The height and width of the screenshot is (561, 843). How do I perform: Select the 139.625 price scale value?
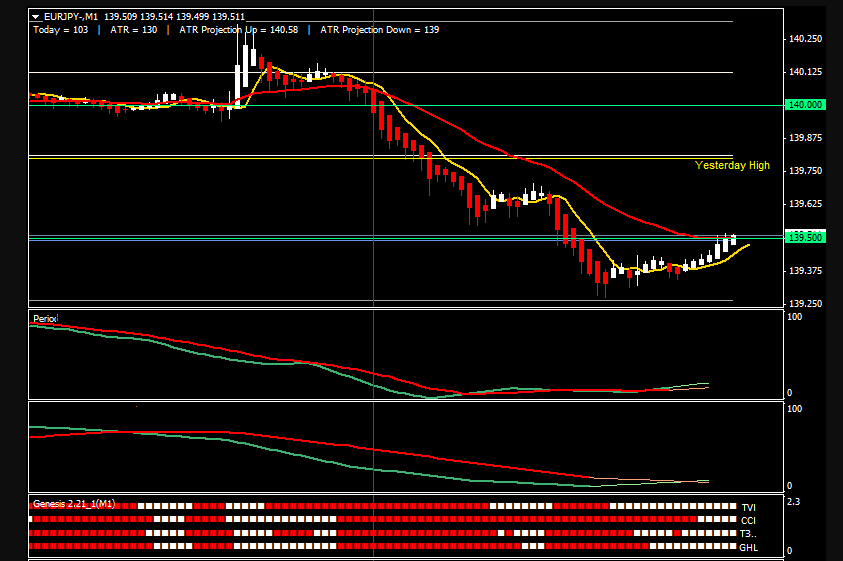[805, 204]
